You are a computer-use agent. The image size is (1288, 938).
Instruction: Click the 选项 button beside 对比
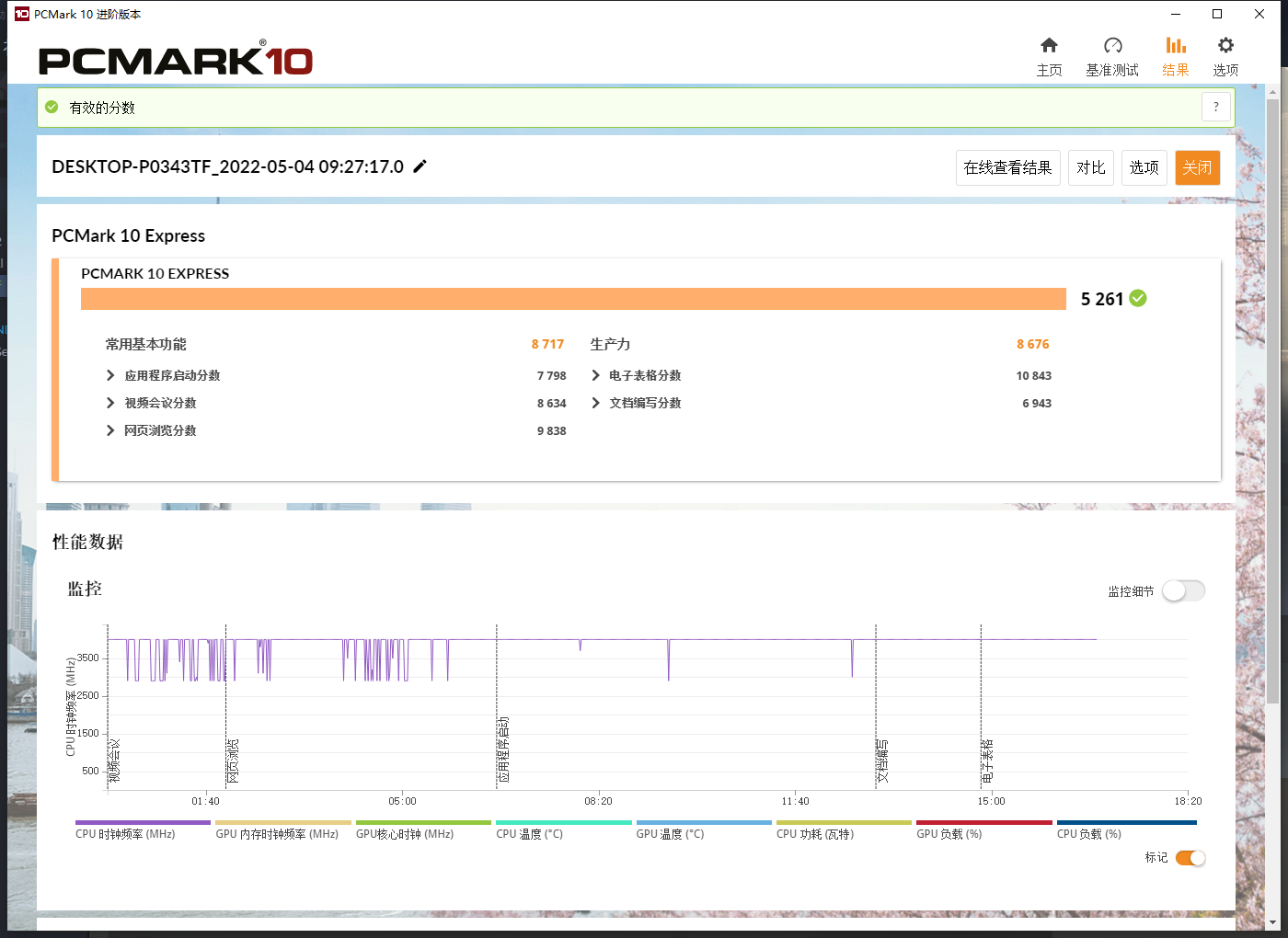click(1144, 167)
